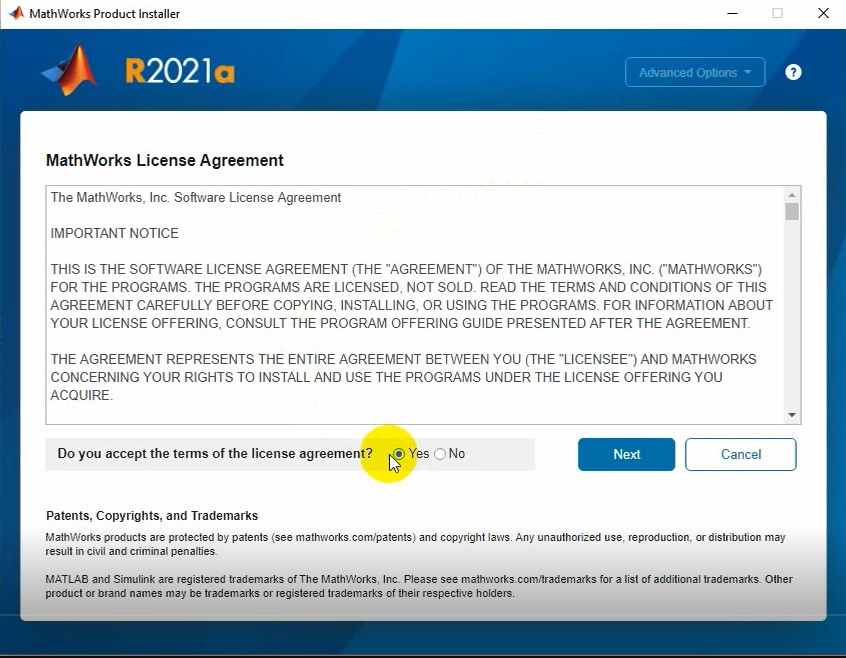The height and width of the screenshot is (658, 846).
Task: Maximize the Product Installer window
Action: tap(777, 14)
